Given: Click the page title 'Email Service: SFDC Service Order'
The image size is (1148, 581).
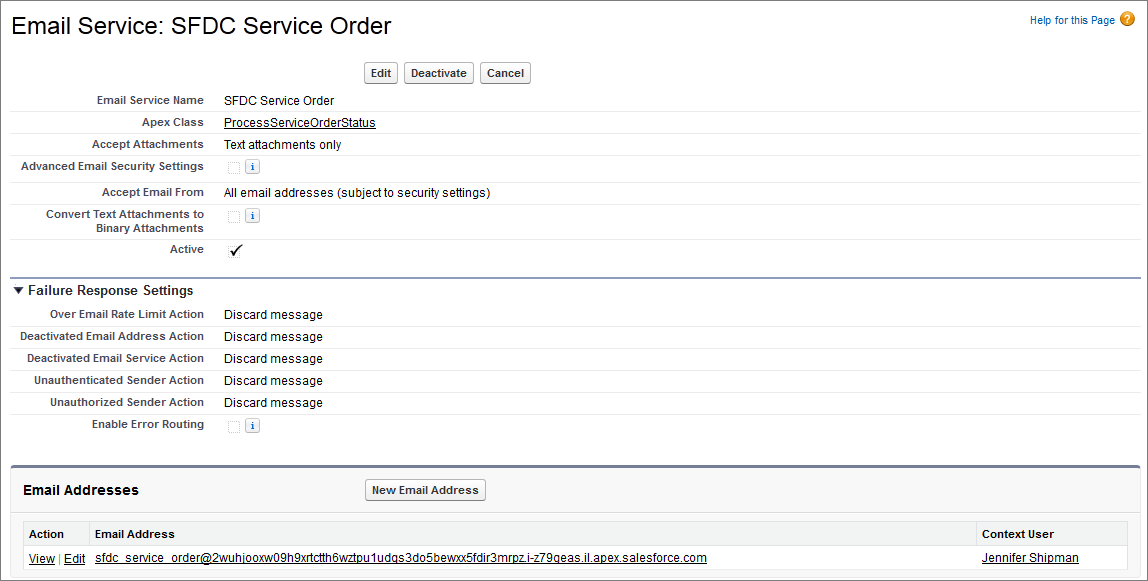Looking at the screenshot, I should pos(201,26).
